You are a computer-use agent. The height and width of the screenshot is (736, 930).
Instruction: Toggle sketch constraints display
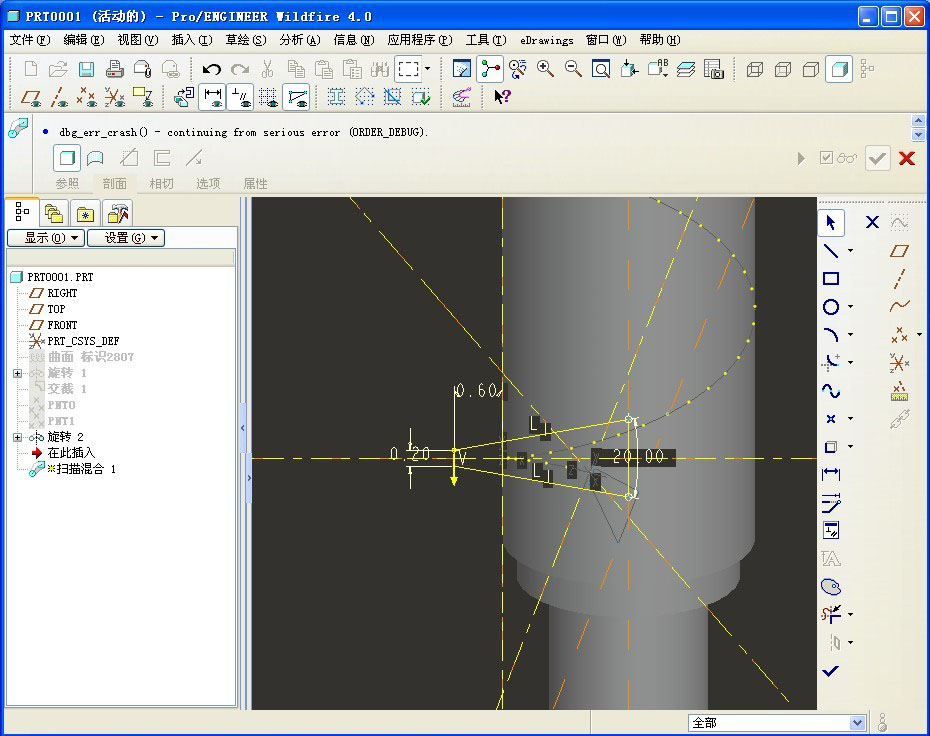click(x=240, y=97)
